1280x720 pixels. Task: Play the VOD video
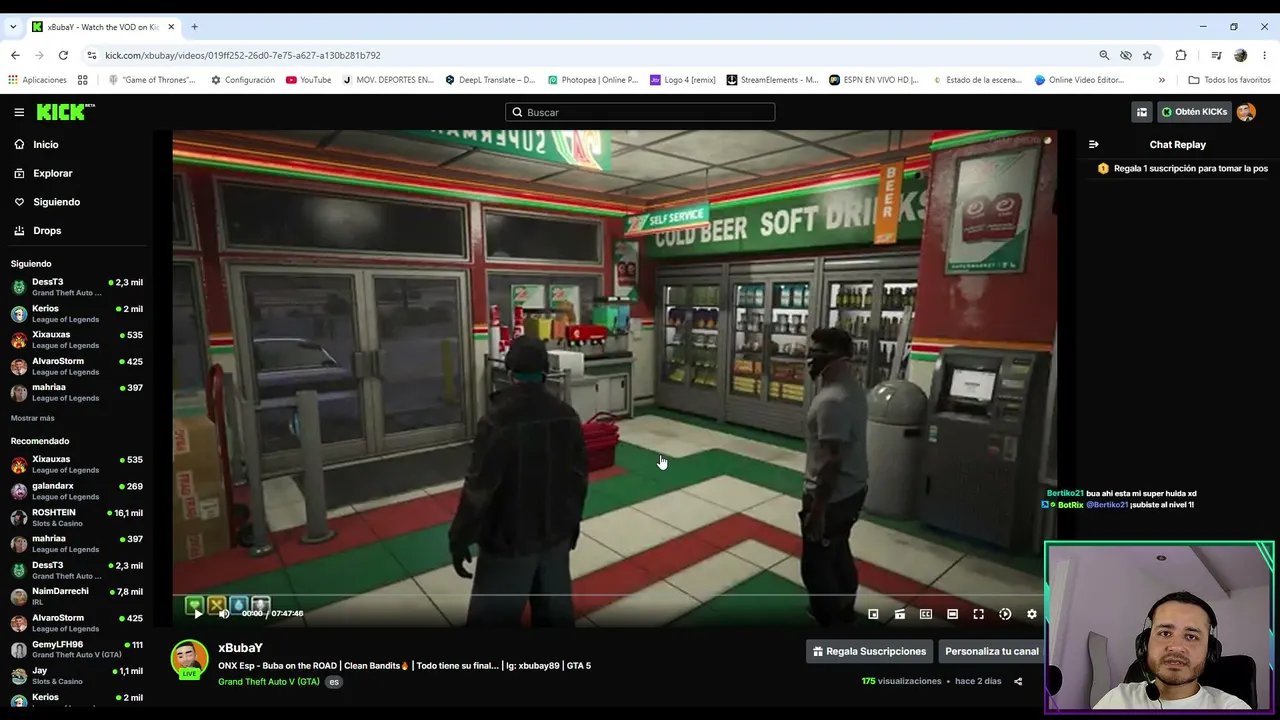tap(197, 614)
